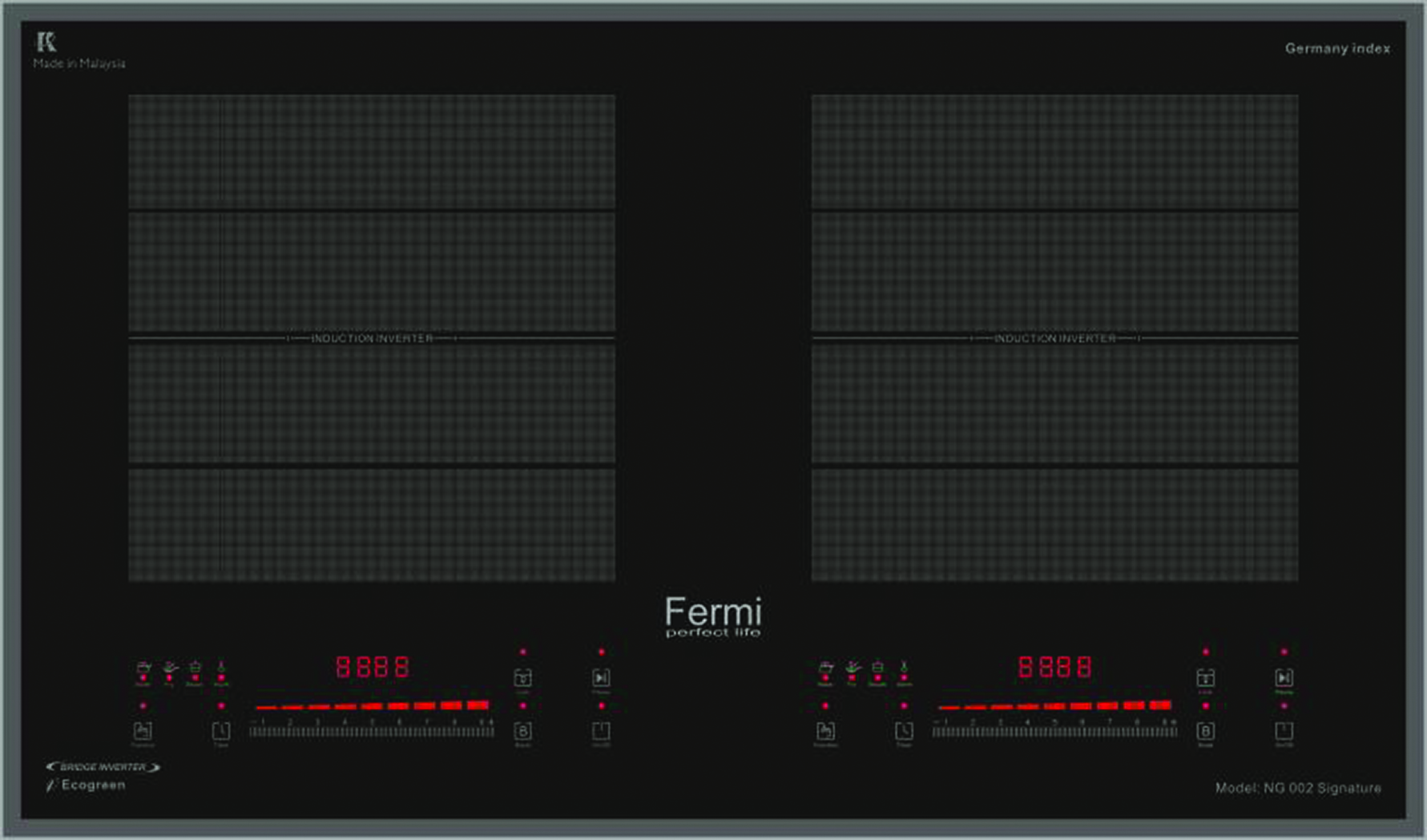
Task: Click the "Germany index" text
Action: click(x=1337, y=49)
